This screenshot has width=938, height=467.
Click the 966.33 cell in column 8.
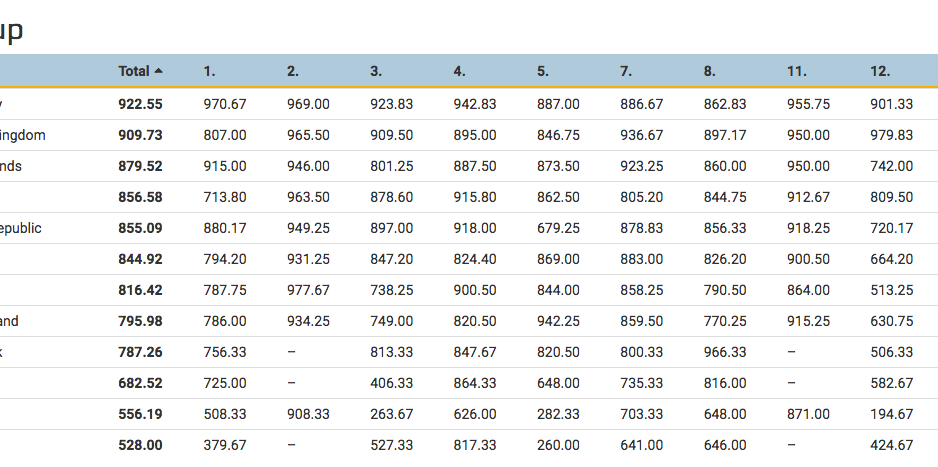[724, 352]
